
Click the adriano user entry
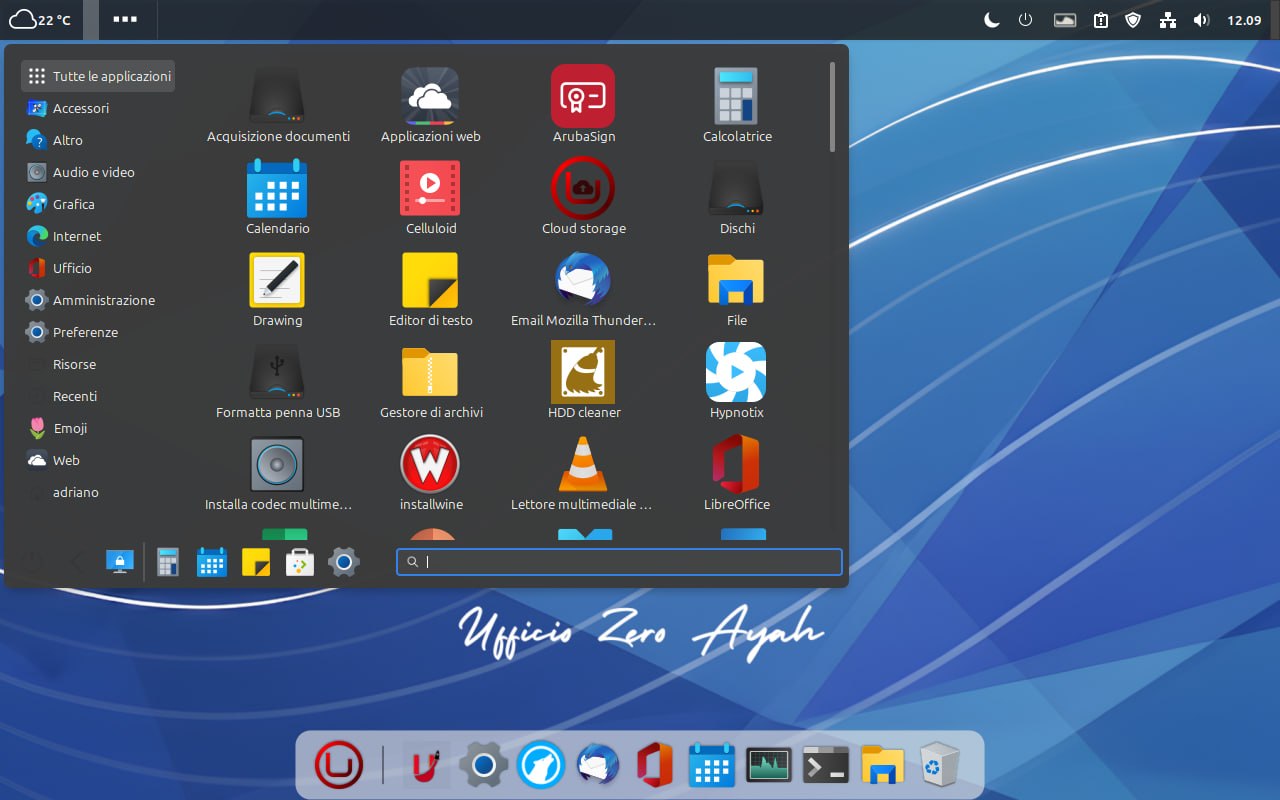pos(98,492)
